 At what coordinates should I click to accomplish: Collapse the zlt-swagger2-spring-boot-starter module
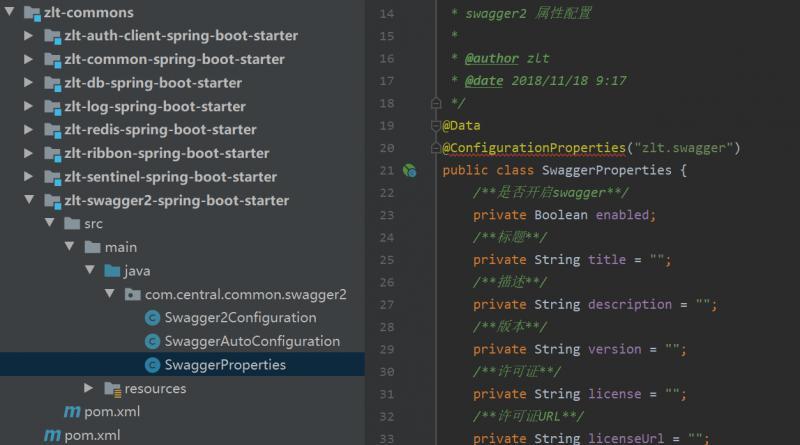[x=28, y=201]
